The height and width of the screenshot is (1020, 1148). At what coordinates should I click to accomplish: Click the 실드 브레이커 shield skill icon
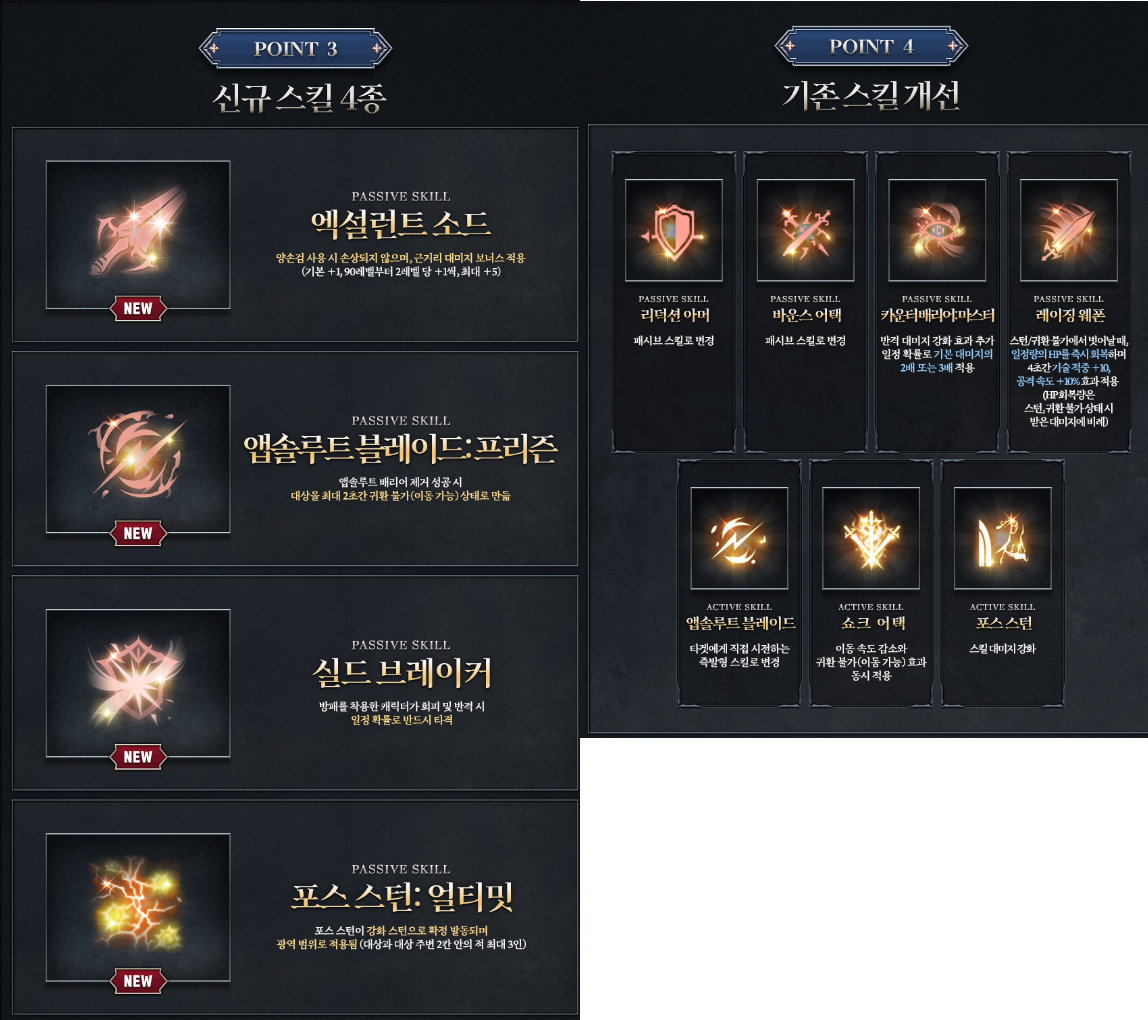pyautogui.click(x=138, y=683)
